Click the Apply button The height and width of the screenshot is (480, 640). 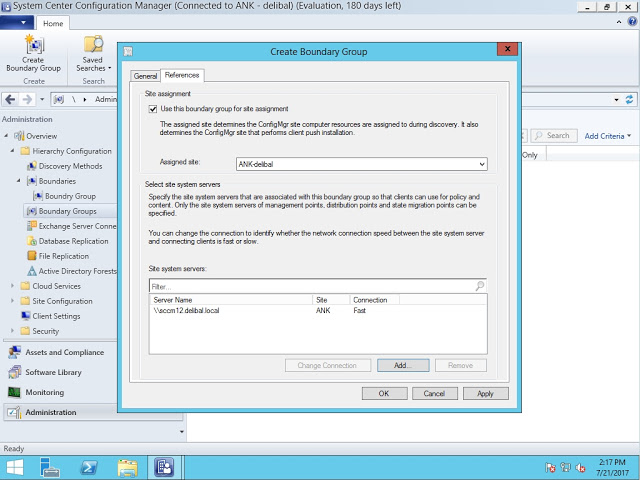485,394
